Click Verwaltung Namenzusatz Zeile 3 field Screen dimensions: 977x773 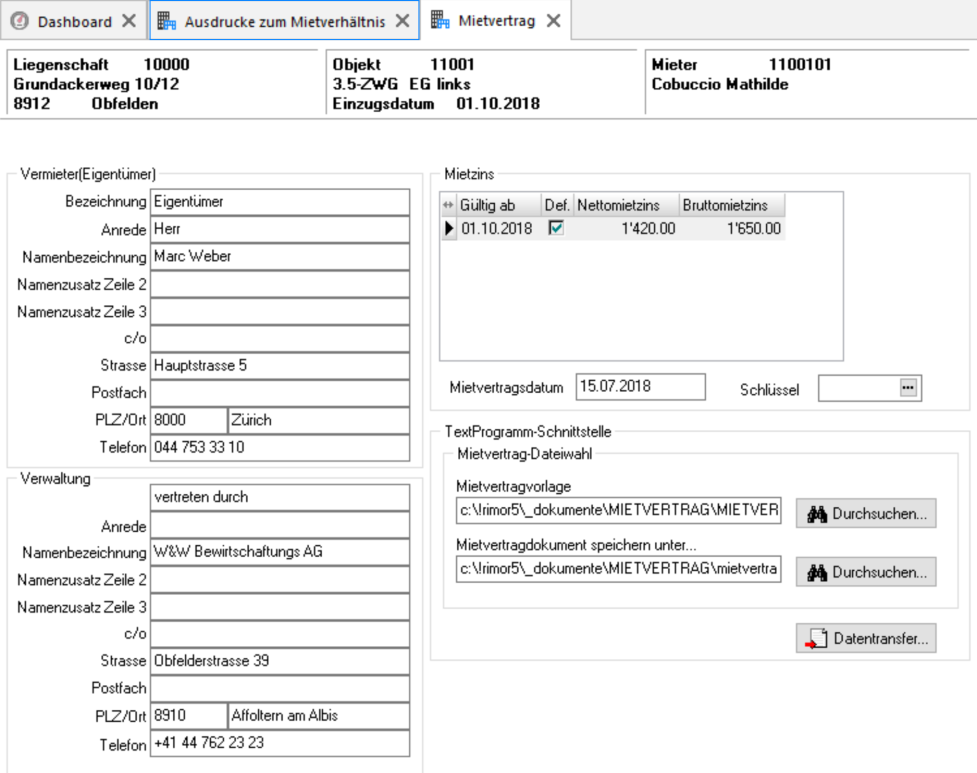pyautogui.click(x=280, y=607)
